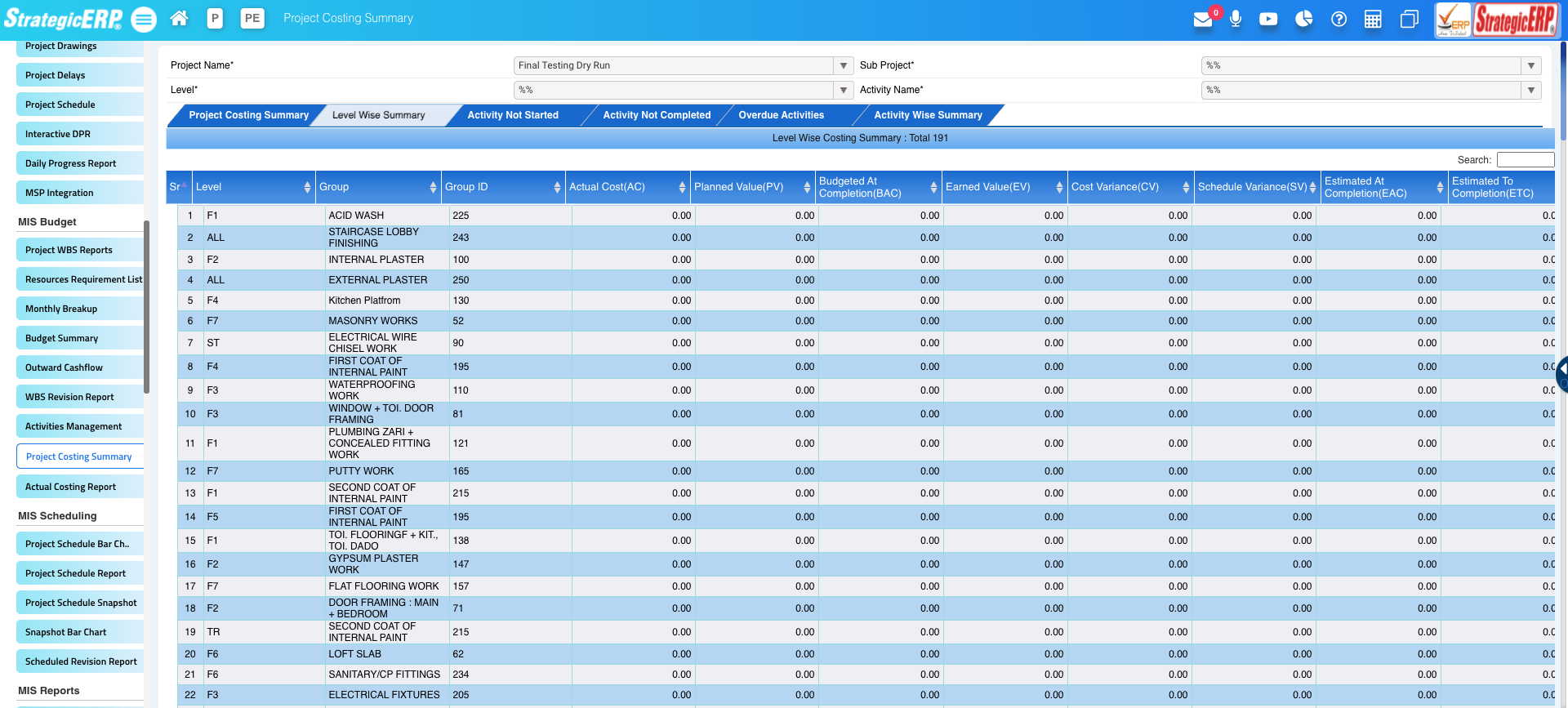Select the ACID WASH group cell
The height and width of the screenshot is (708, 1568).
(387, 216)
